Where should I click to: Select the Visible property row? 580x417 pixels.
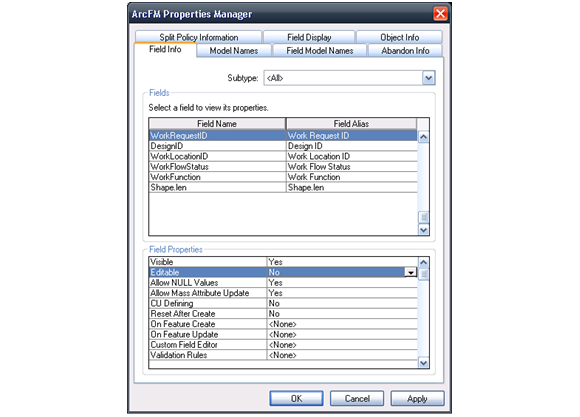tap(283, 262)
